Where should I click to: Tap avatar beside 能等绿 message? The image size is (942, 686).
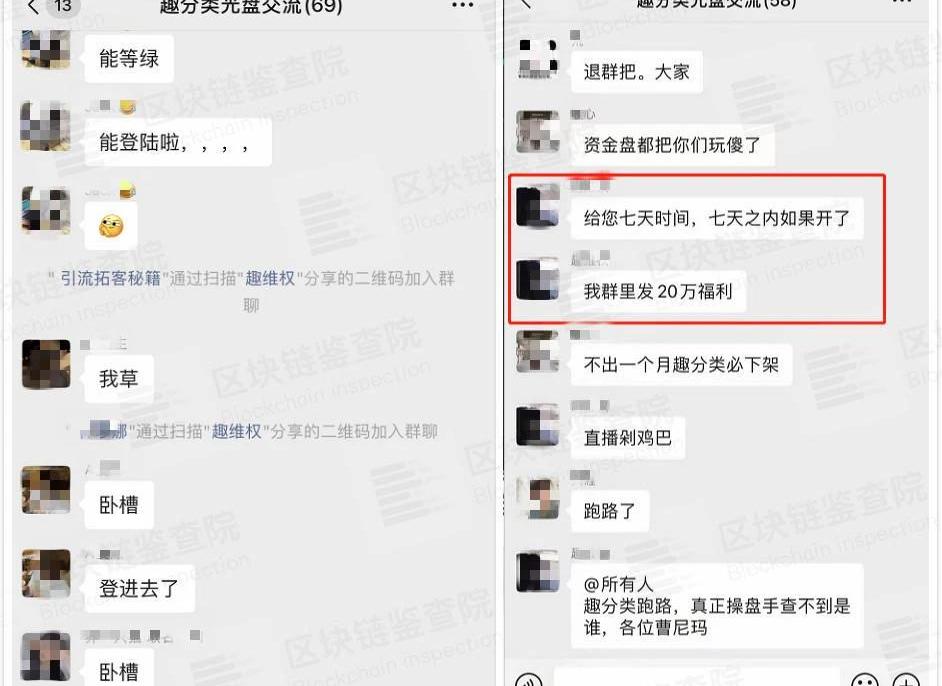pos(46,48)
